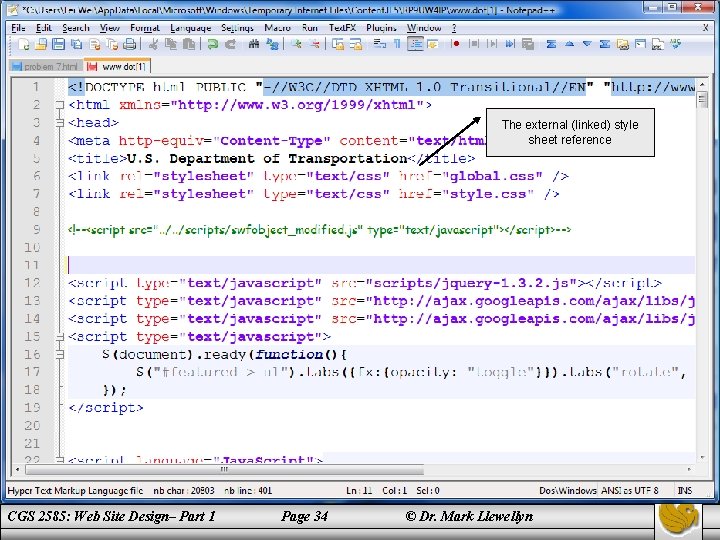This screenshot has width=720, height=540.
Task: Click the vertical scrollbar down arrow
Action: click(x=702, y=458)
